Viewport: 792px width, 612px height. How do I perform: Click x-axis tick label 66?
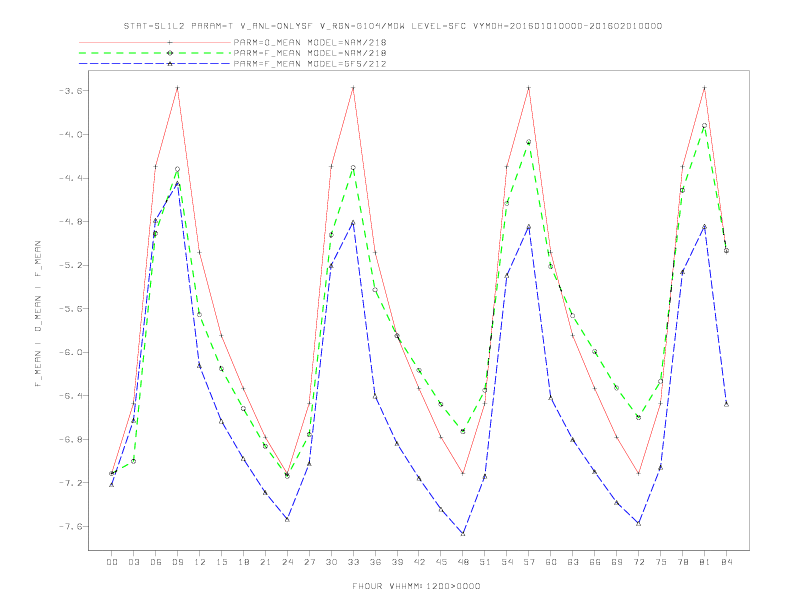pos(595,562)
